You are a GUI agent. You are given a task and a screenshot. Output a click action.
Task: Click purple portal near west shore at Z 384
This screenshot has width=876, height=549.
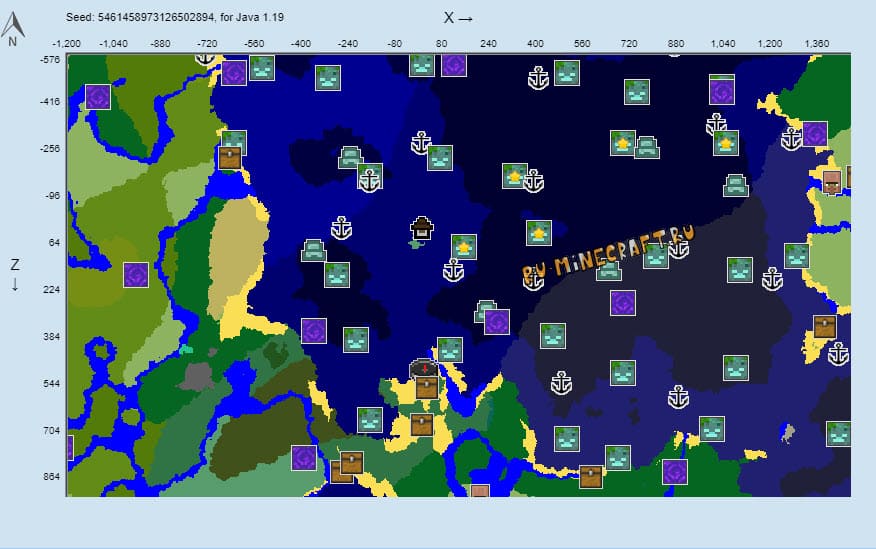314,331
